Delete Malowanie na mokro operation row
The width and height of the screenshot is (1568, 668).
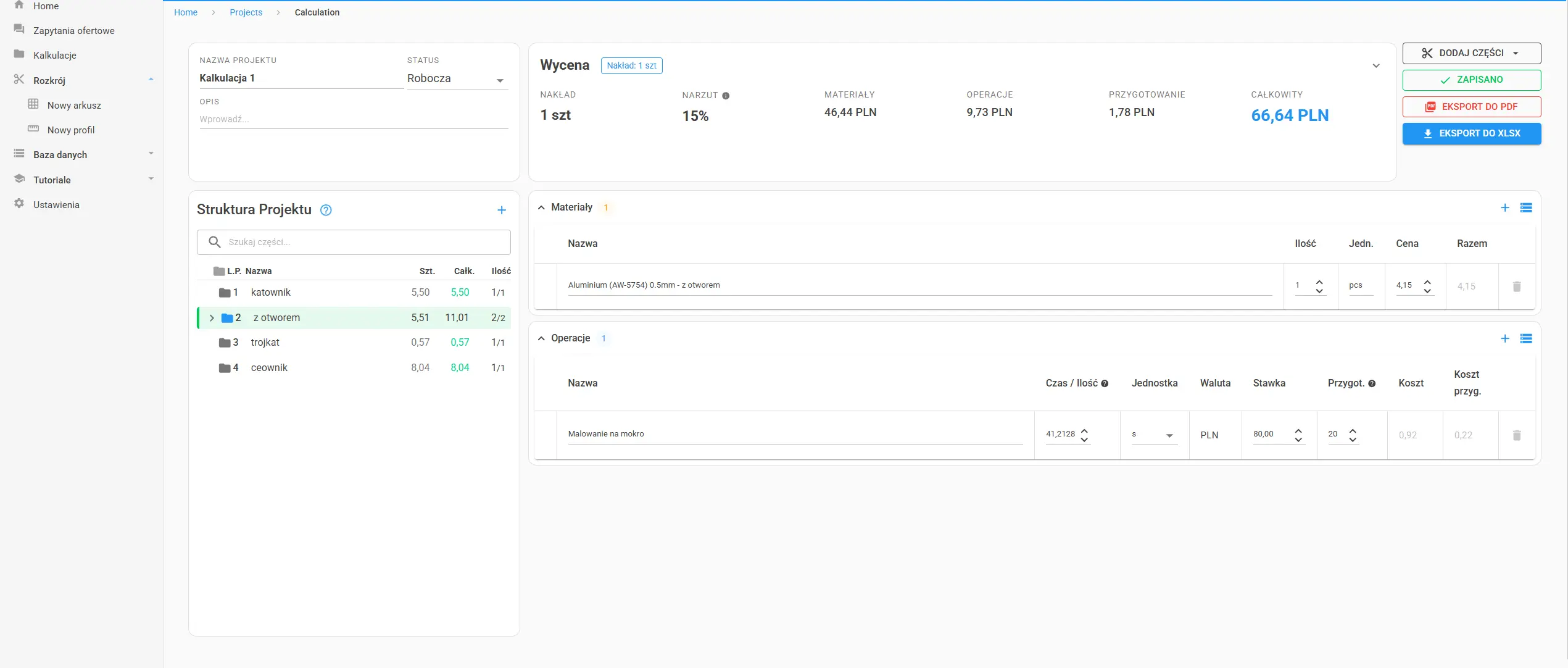1516,436
